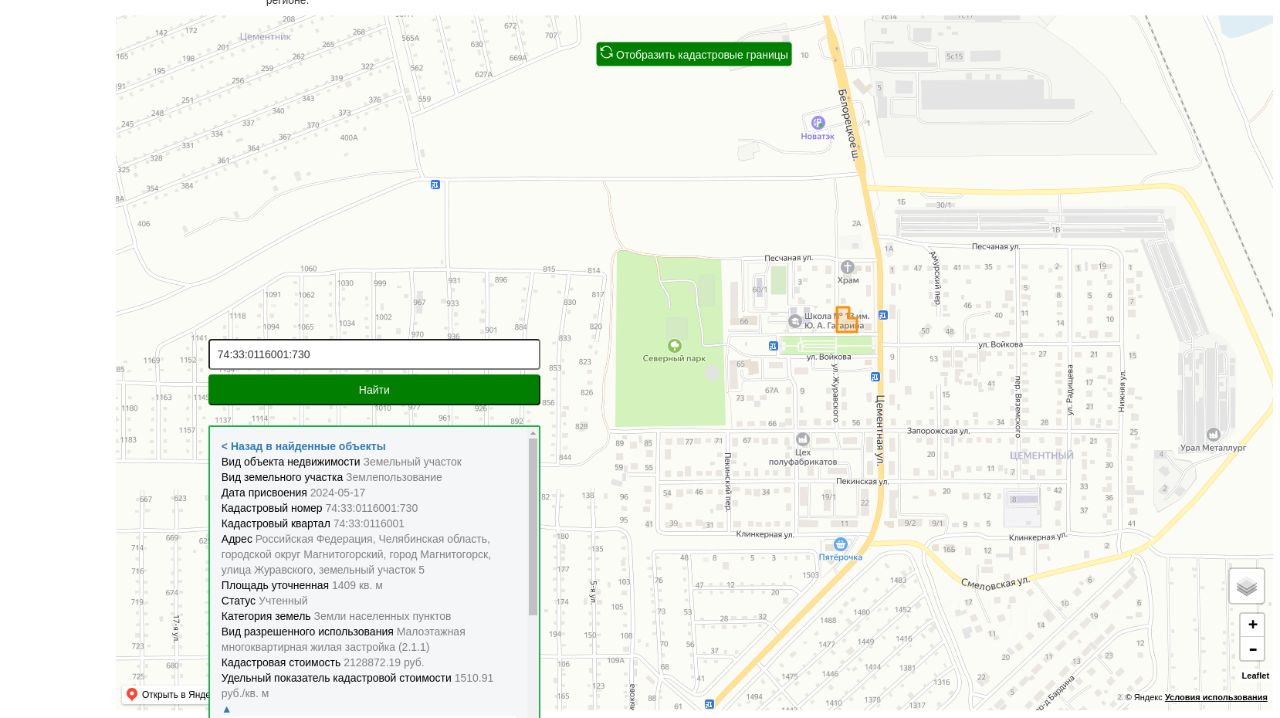Click the bus stop icon near Новатэк access road

[x=435, y=184]
